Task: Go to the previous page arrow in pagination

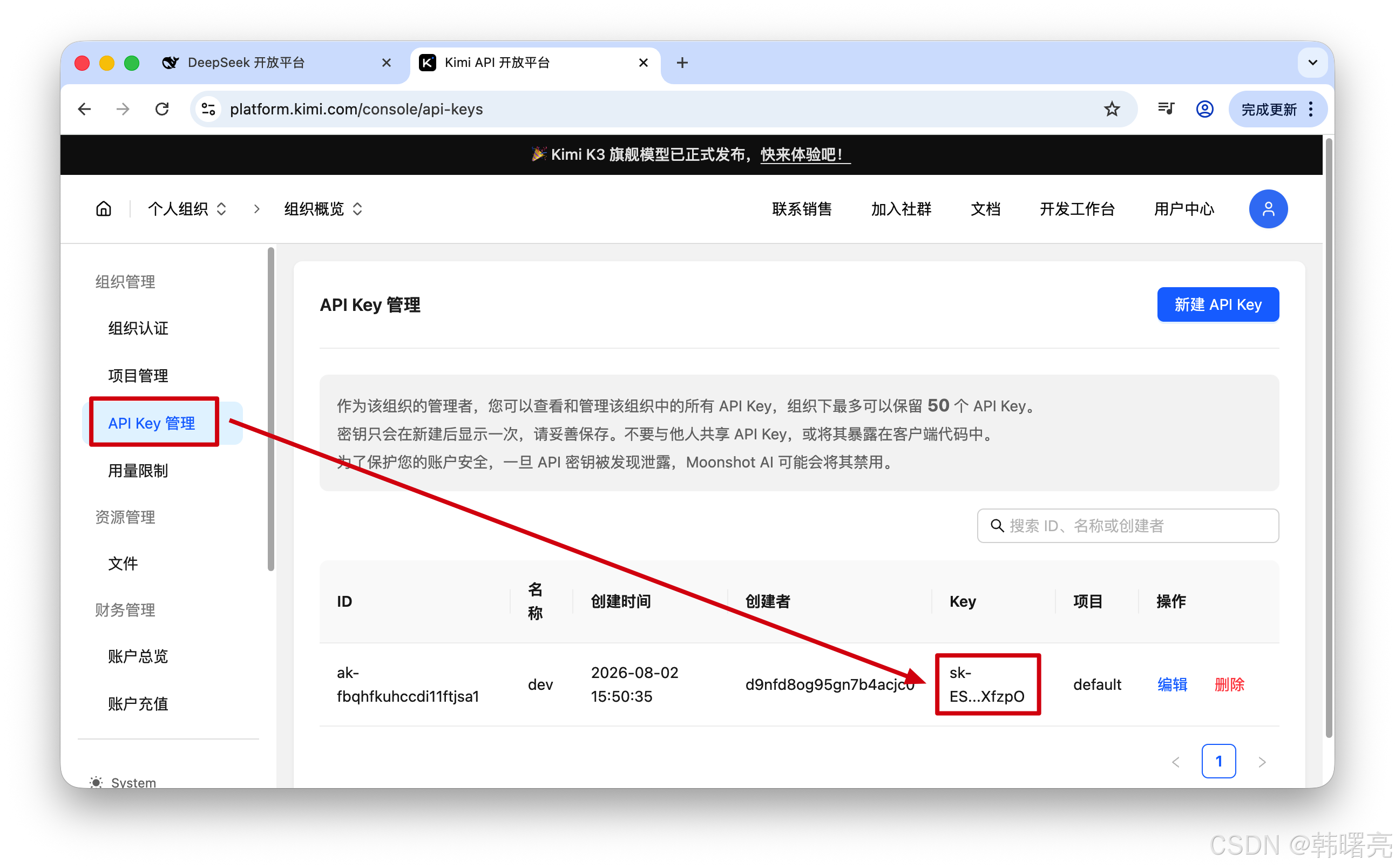Action: [1176, 762]
